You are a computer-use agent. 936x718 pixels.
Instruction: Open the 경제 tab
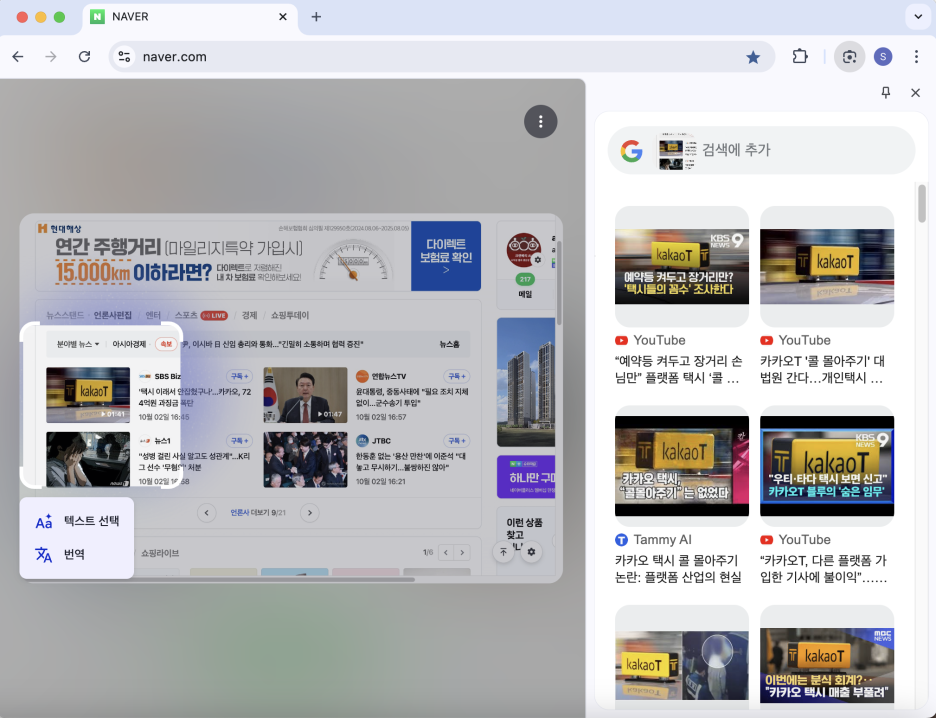249,315
